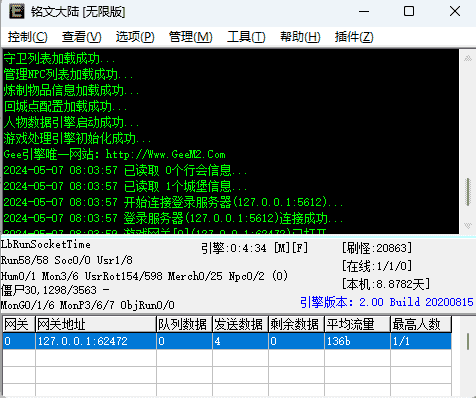Close the 铭文大陆 window
476x398 pixels.
pos(455,12)
